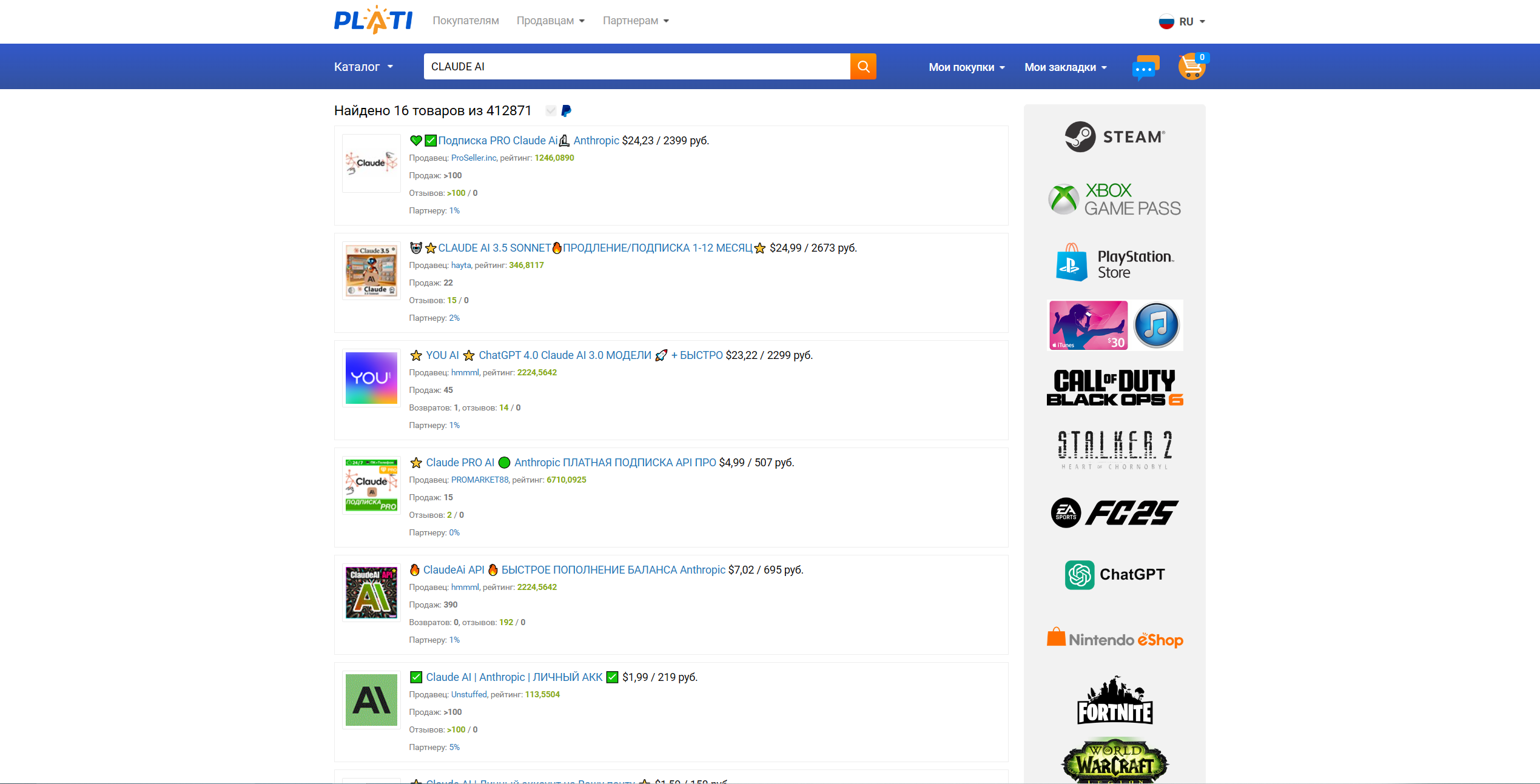Open the ChatGPT sidebar category
Image resolution: width=1540 pixels, height=784 pixels.
(x=1115, y=575)
